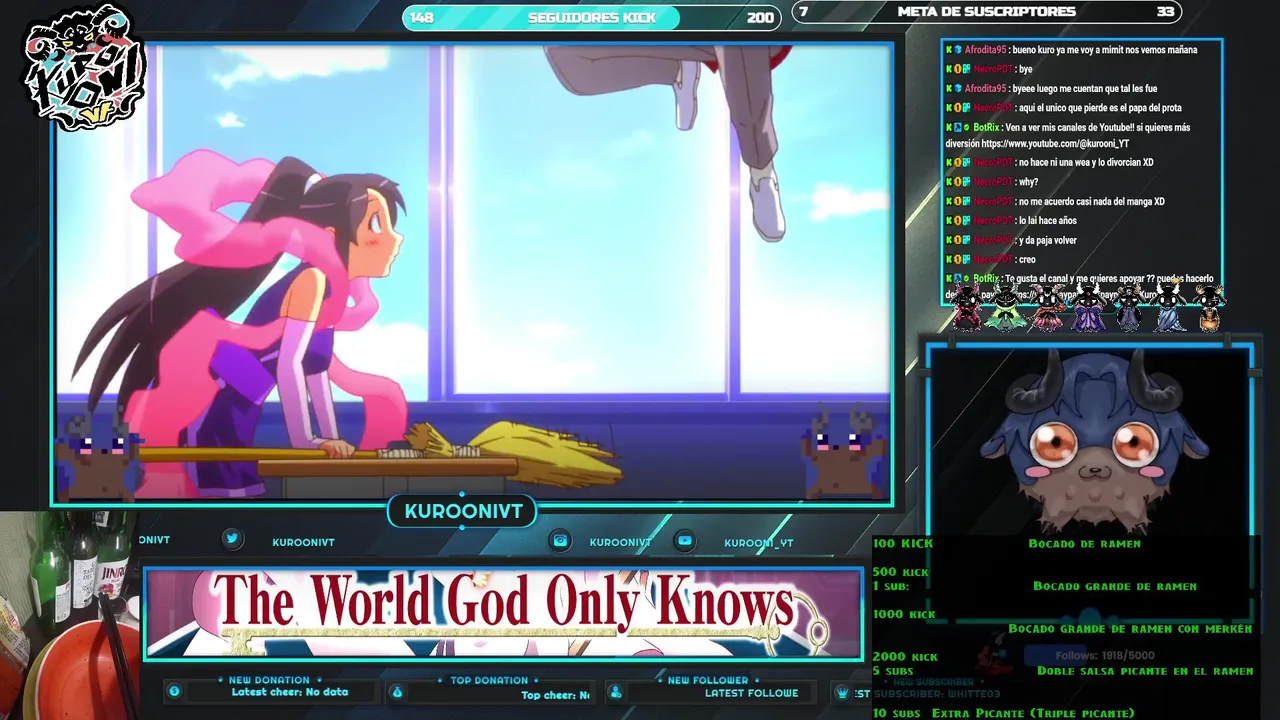Viewport: 1280px width, 720px height.
Task: Click the person icon in New Follower box
Action: (616, 692)
